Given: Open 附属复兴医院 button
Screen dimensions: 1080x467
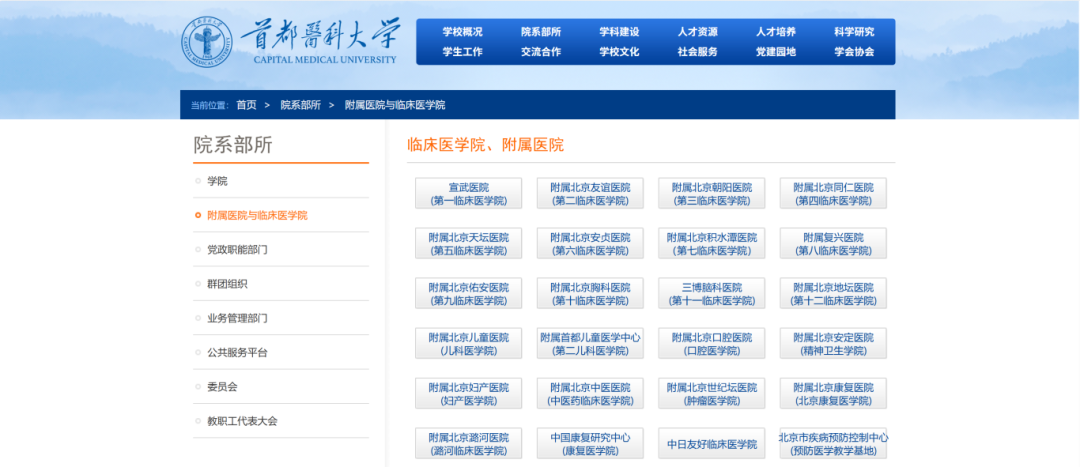Looking at the screenshot, I should 833,243.
